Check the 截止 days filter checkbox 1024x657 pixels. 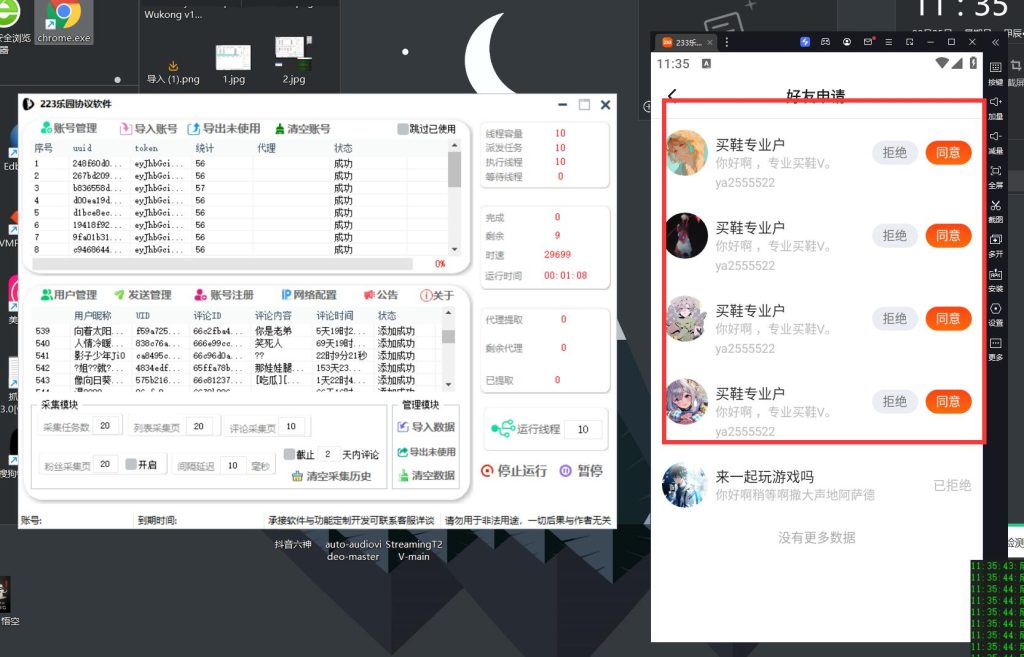(x=288, y=455)
